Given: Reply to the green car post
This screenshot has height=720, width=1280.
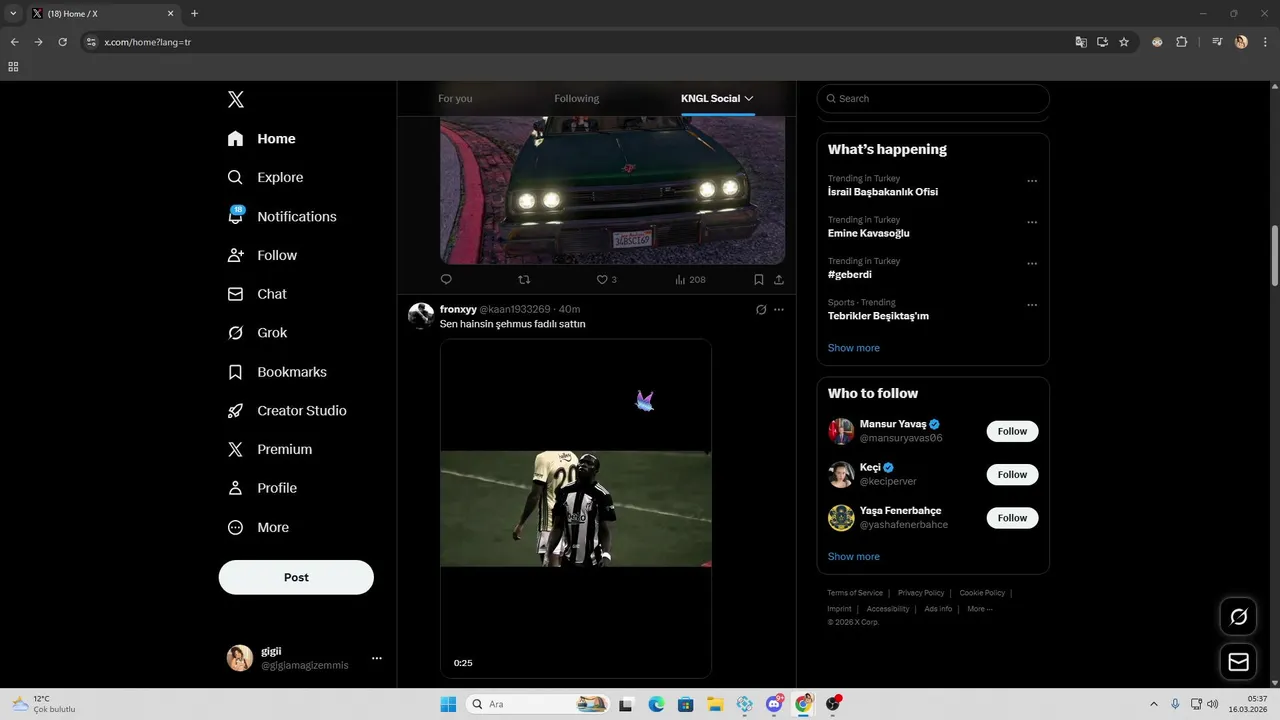Looking at the screenshot, I should click(446, 280).
